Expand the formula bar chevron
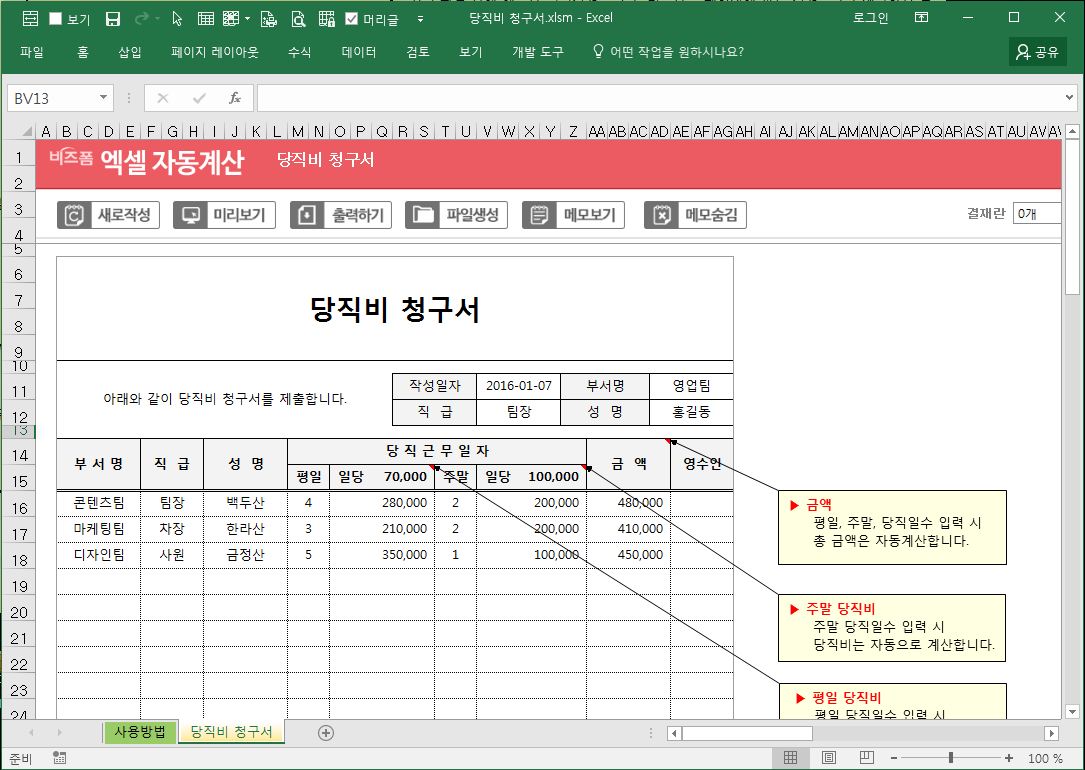This screenshot has height=770, width=1085. click(x=1069, y=98)
